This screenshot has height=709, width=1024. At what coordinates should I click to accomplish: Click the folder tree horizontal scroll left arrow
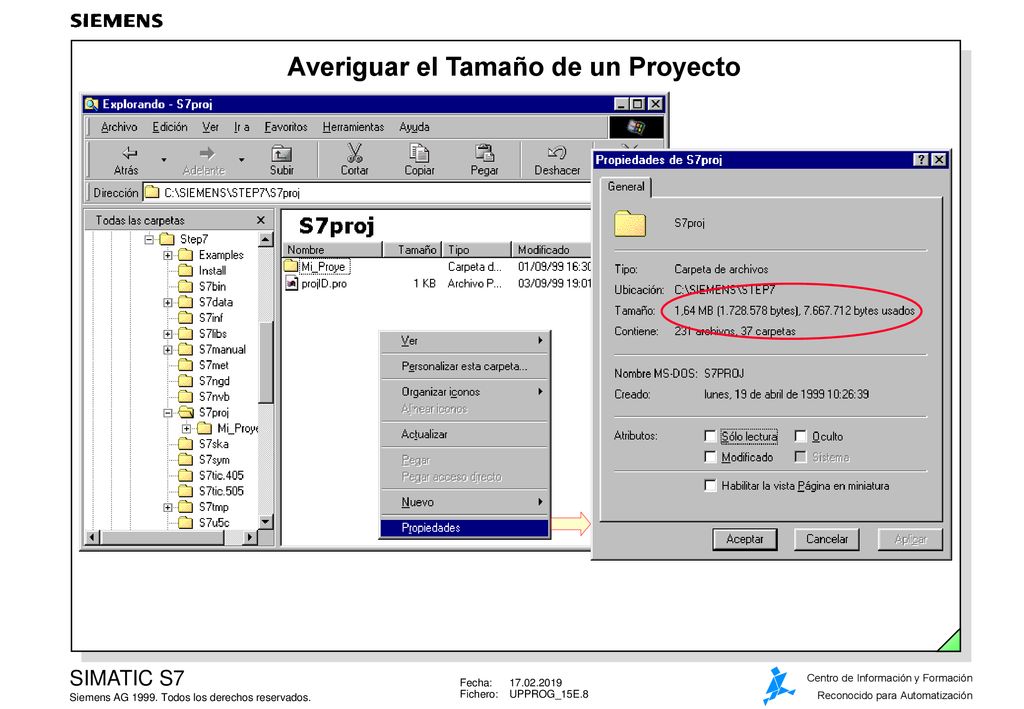click(x=93, y=537)
